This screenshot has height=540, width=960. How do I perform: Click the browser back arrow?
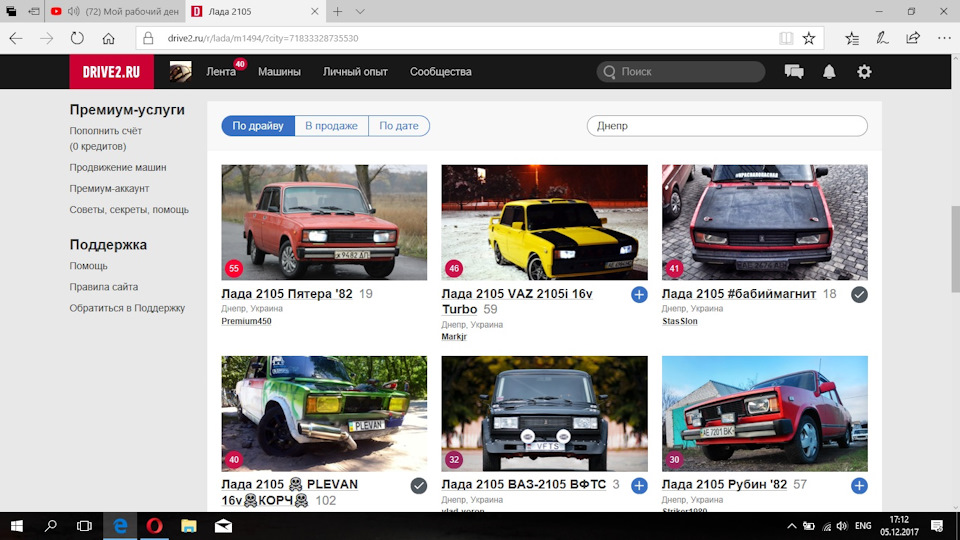(x=16, y=38)
